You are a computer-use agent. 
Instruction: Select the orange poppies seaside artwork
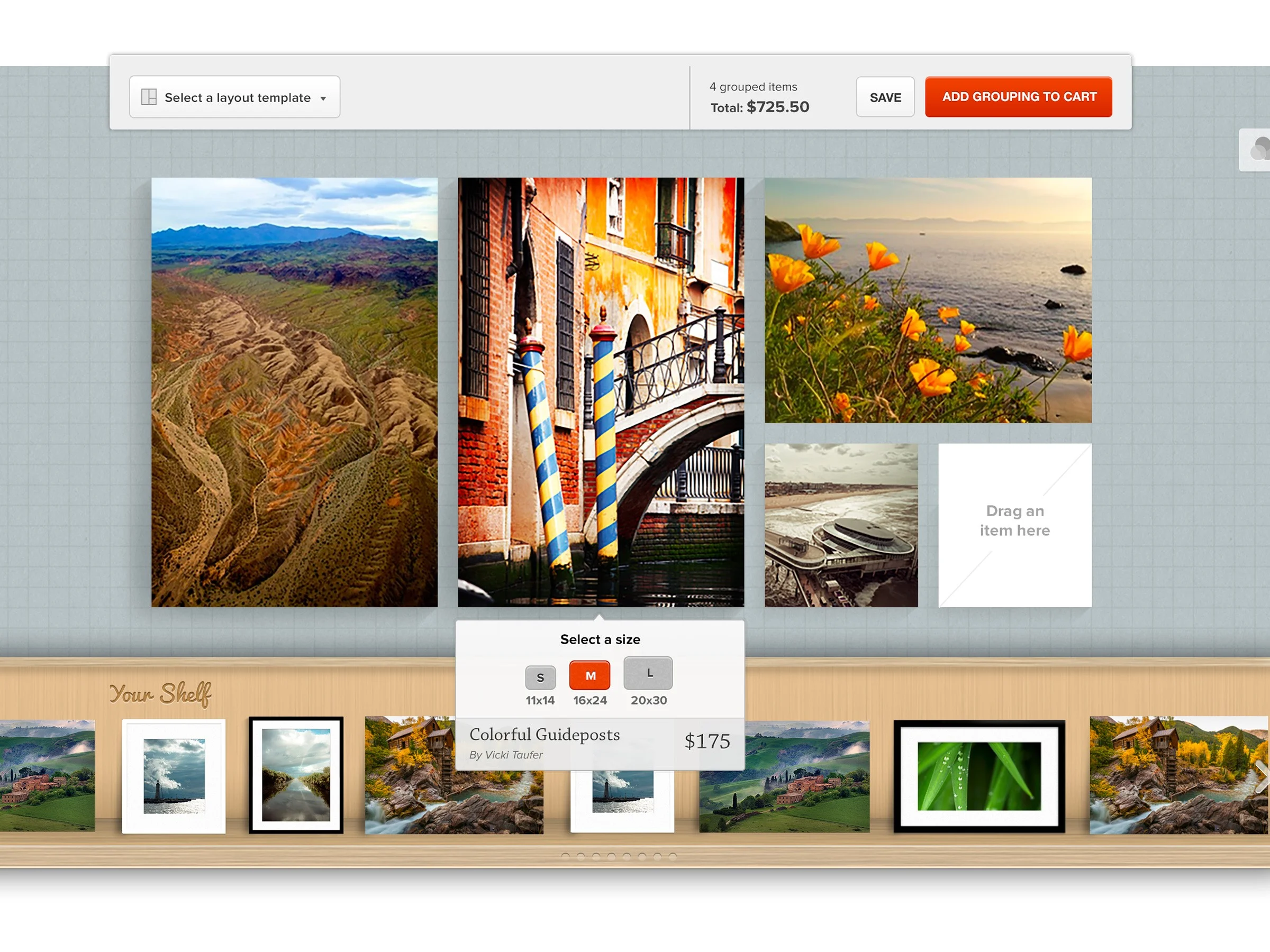pyautogui.click(x=928, y=300)
